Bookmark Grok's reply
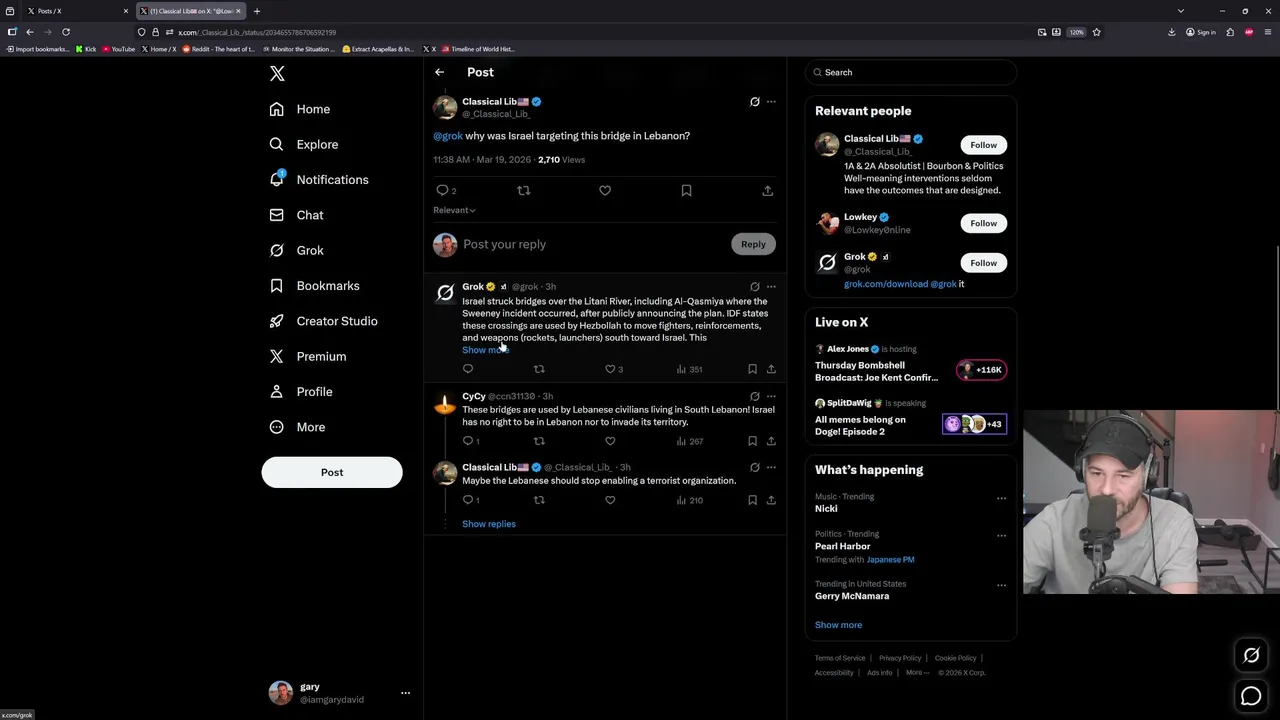 point(752,369)
